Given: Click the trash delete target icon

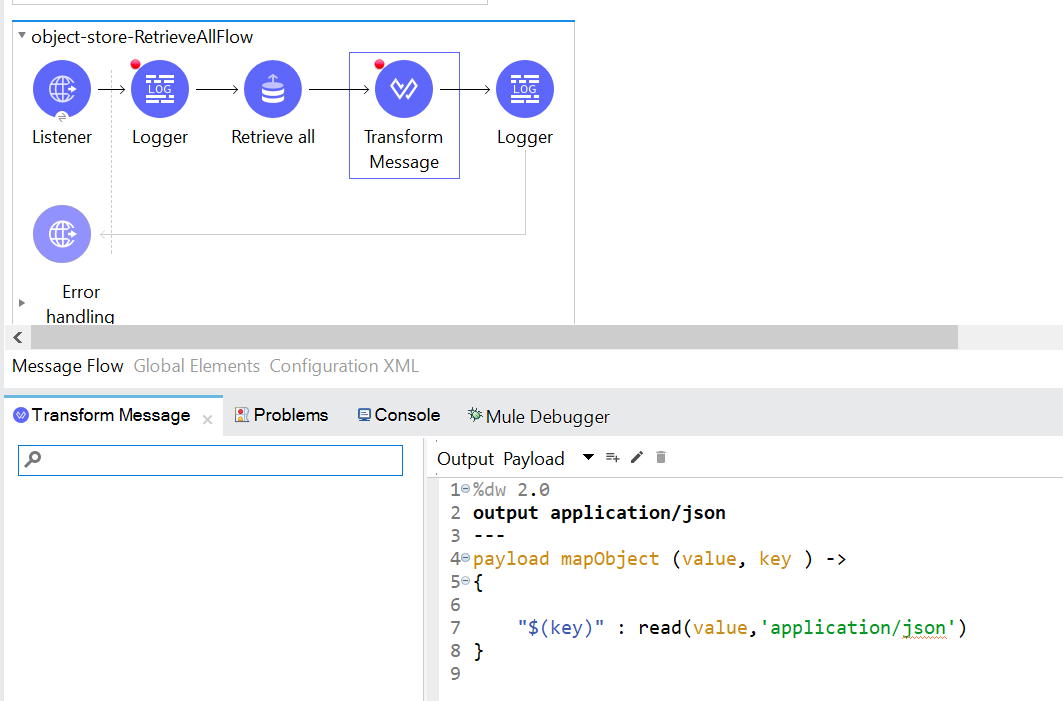Looking at the screenshot, I should tap(661, 458).
